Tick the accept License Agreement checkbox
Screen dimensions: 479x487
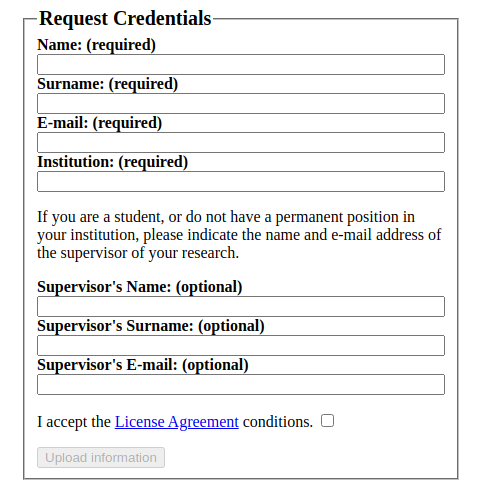point(327,420)
